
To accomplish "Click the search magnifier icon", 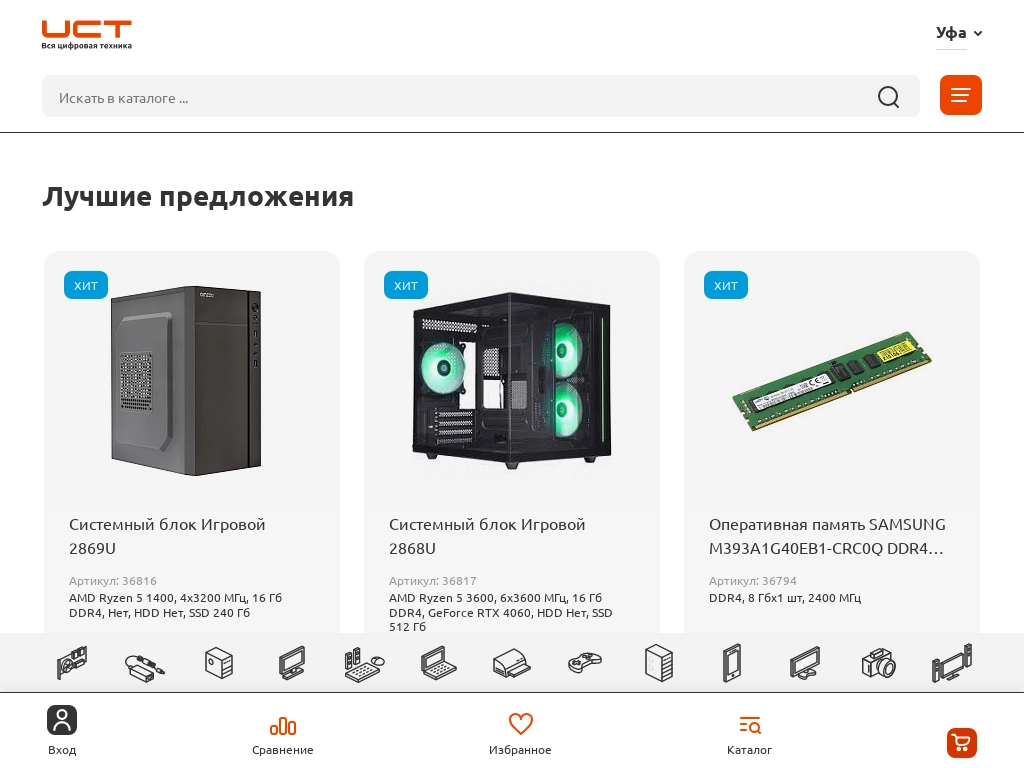I will (x=888, y=97).
